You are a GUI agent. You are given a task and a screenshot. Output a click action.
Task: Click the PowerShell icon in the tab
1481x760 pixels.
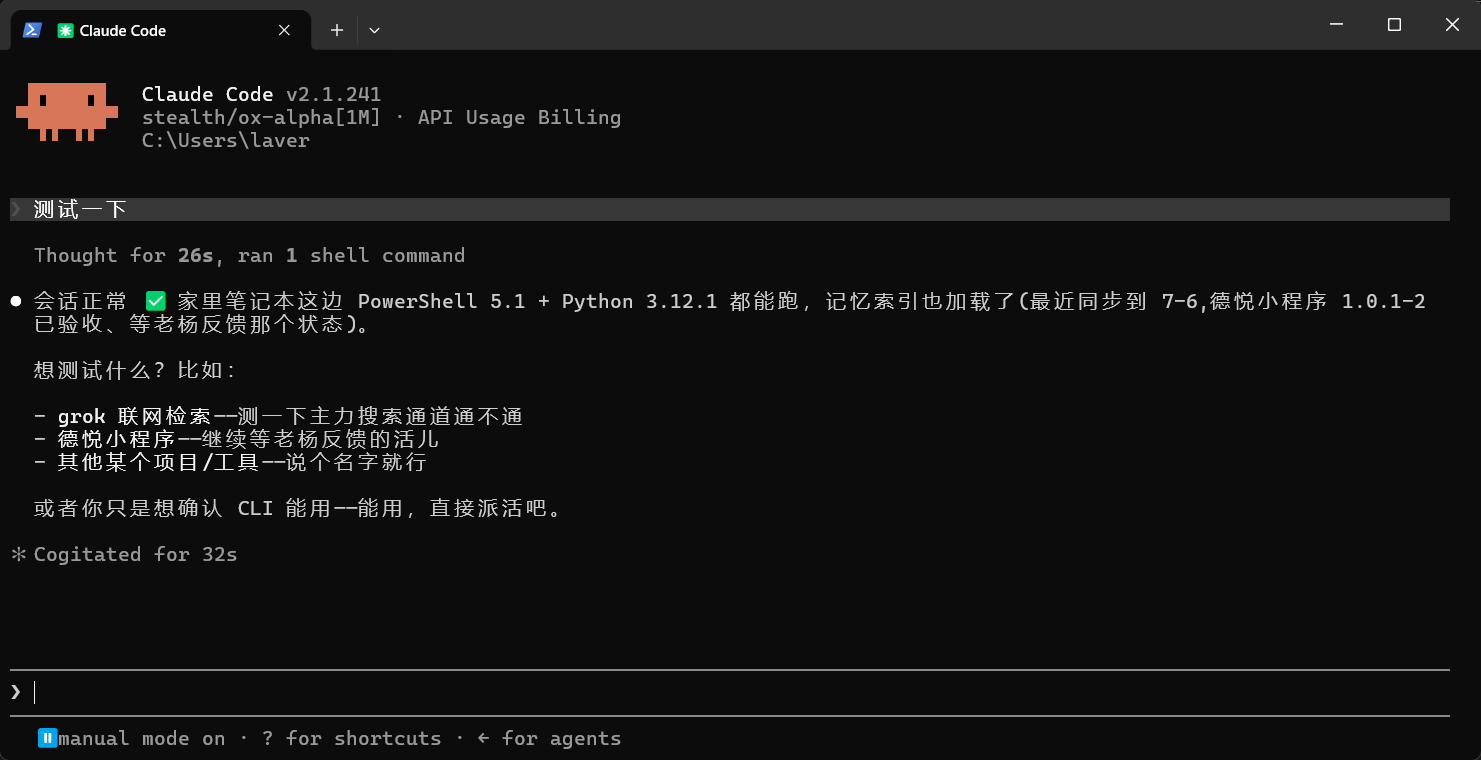(32, 30)
